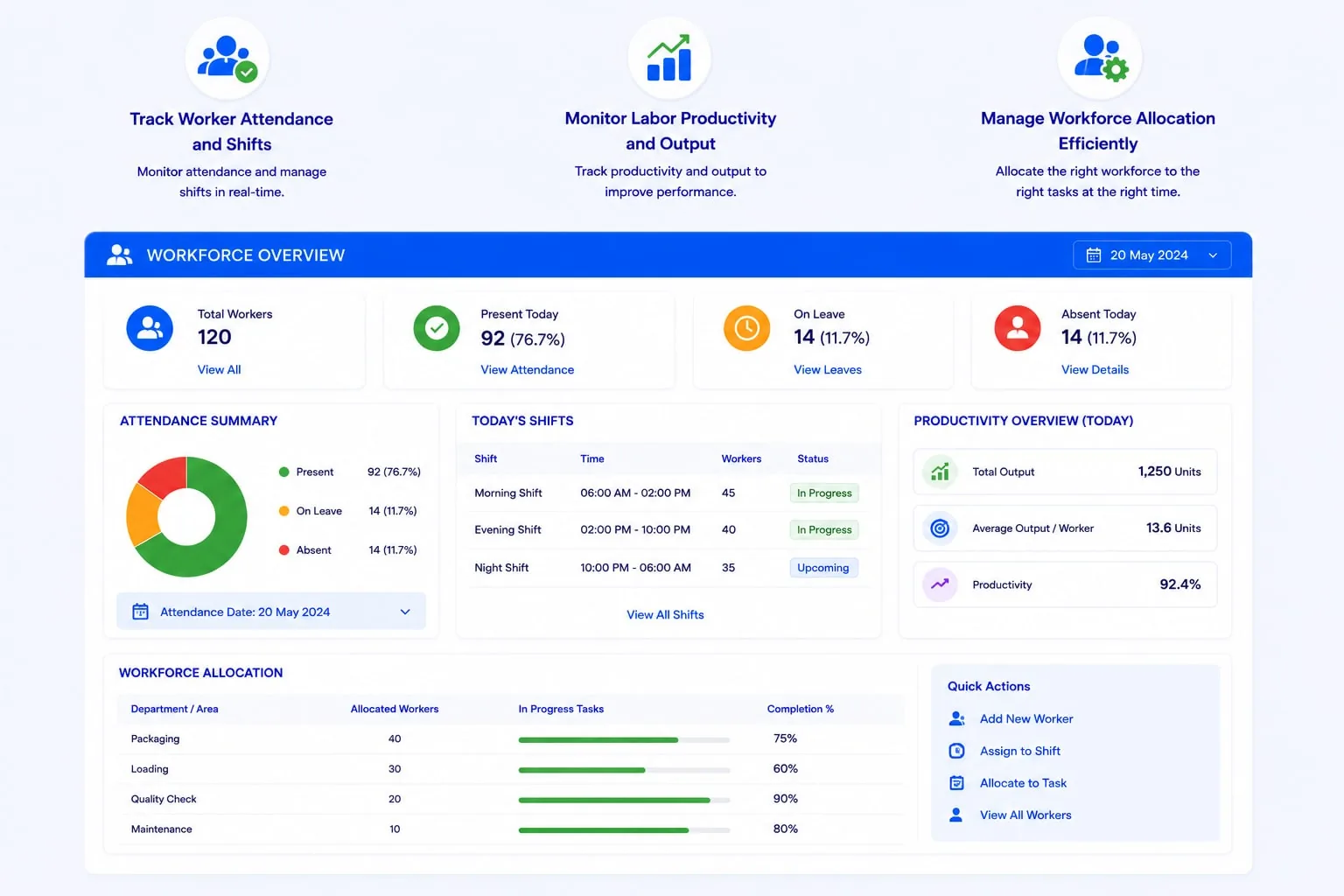
Task: Expand the Attendance Date 20 May 2024 selector
Action: (x=271, y=612)
